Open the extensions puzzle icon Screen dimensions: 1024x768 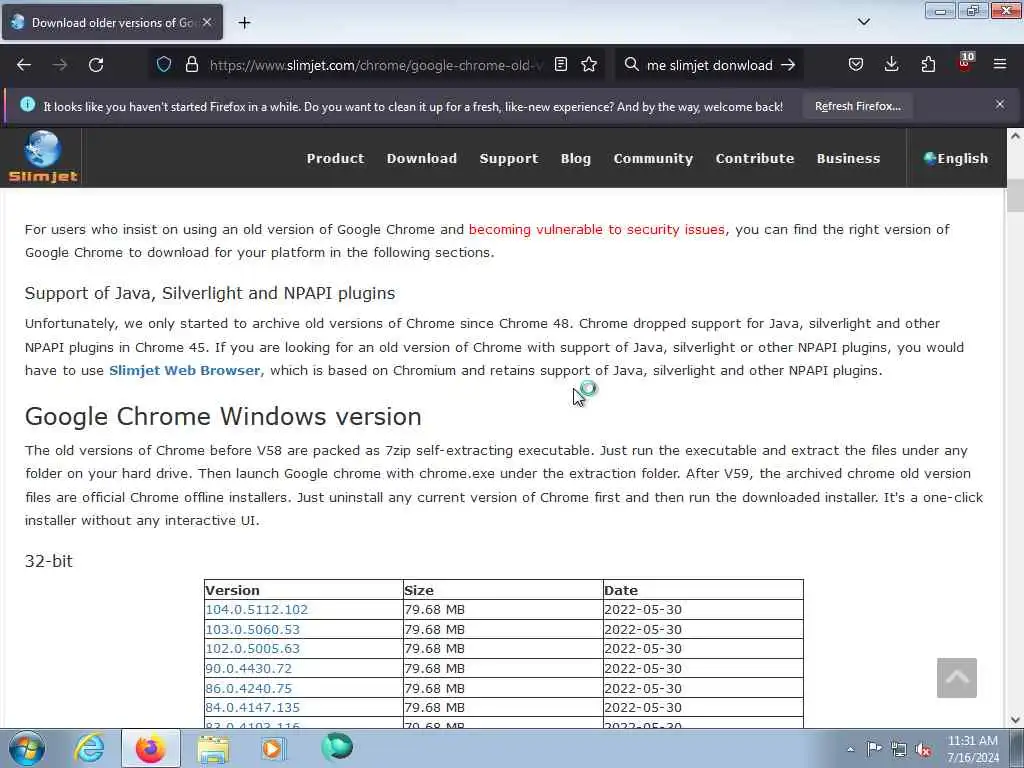pyautogui.click(x=928, y=64)
